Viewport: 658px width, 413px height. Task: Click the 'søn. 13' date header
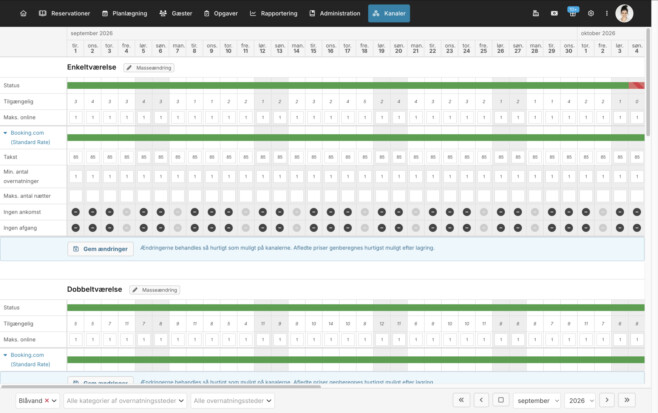click(x=279, y=48)
